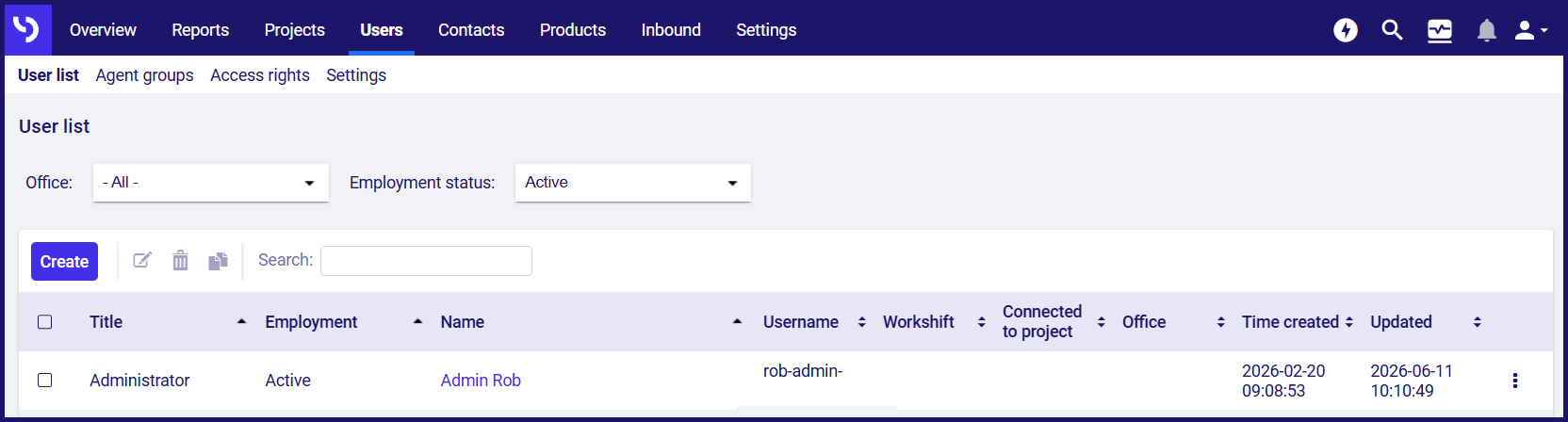Click the Name column header label
Screen dimensions: 1568x422
point(463,322)
